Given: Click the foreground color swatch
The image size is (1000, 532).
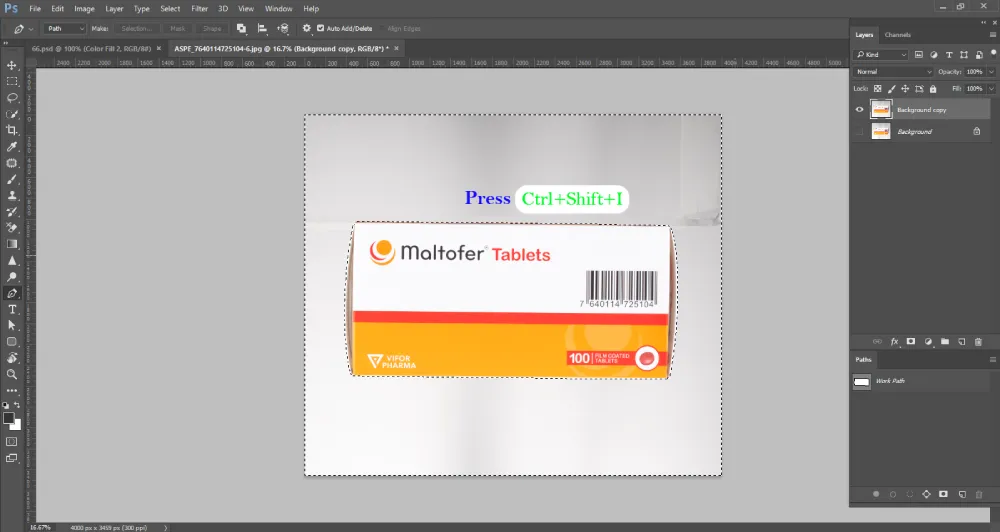Looking at the screenshot, I should pos(8,418).
